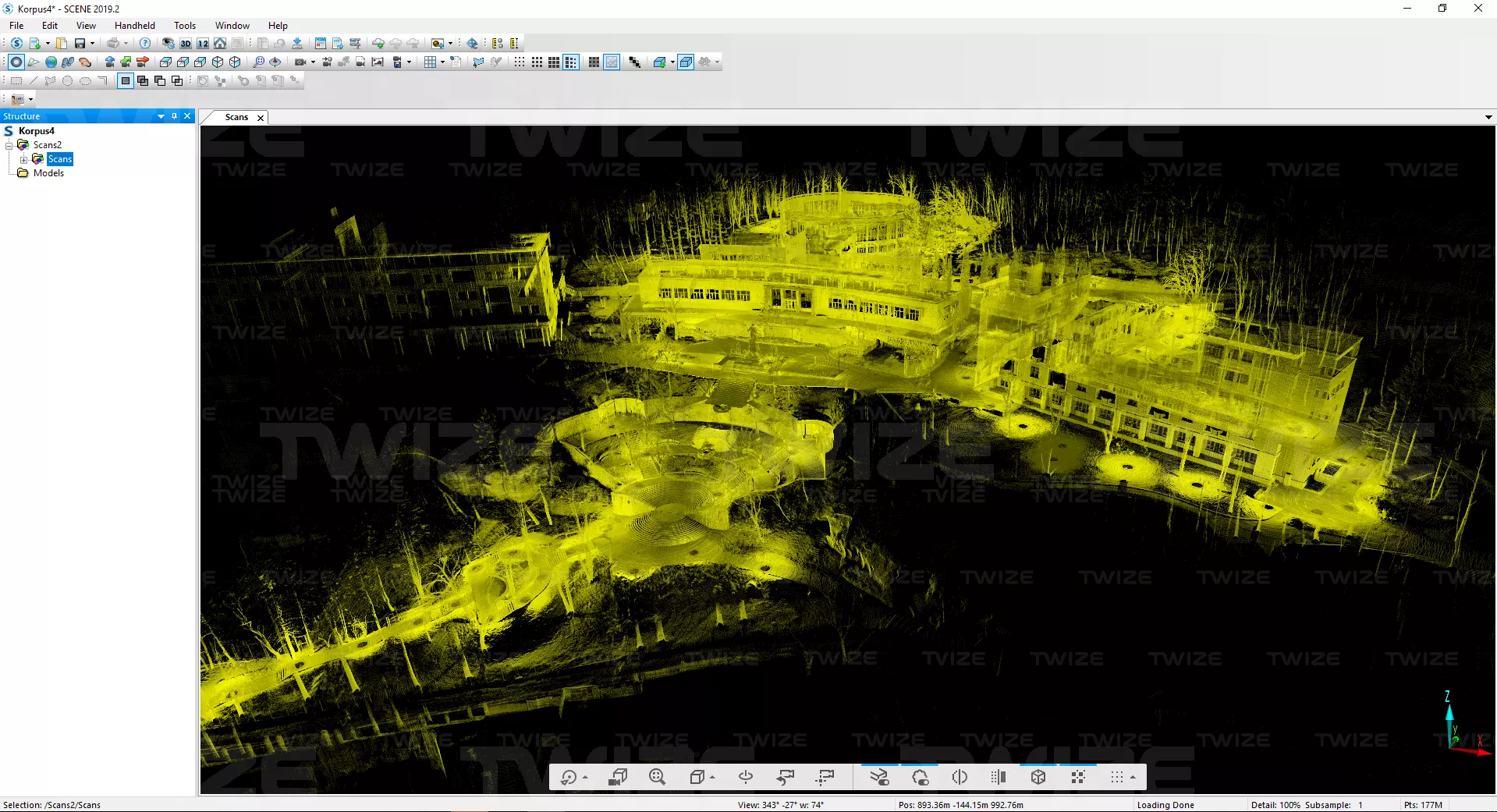
Task: Expand the Scans tree node
Action: point(24,159)
